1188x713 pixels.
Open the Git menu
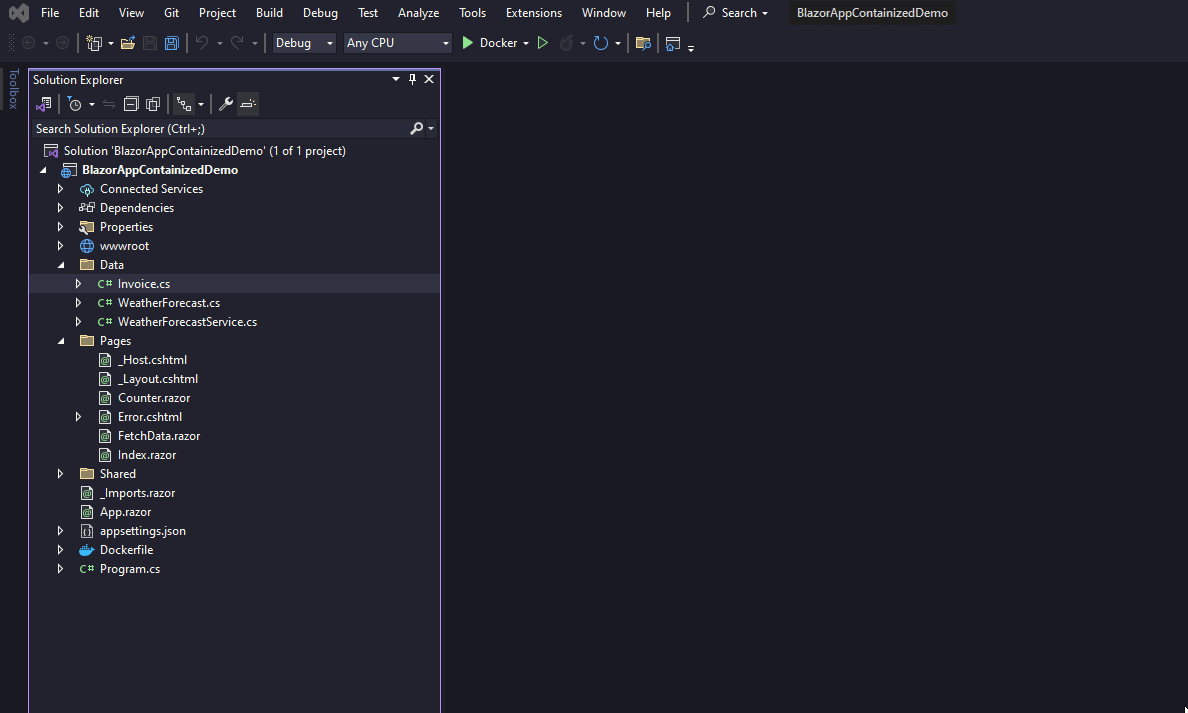(x=171, y=13)
